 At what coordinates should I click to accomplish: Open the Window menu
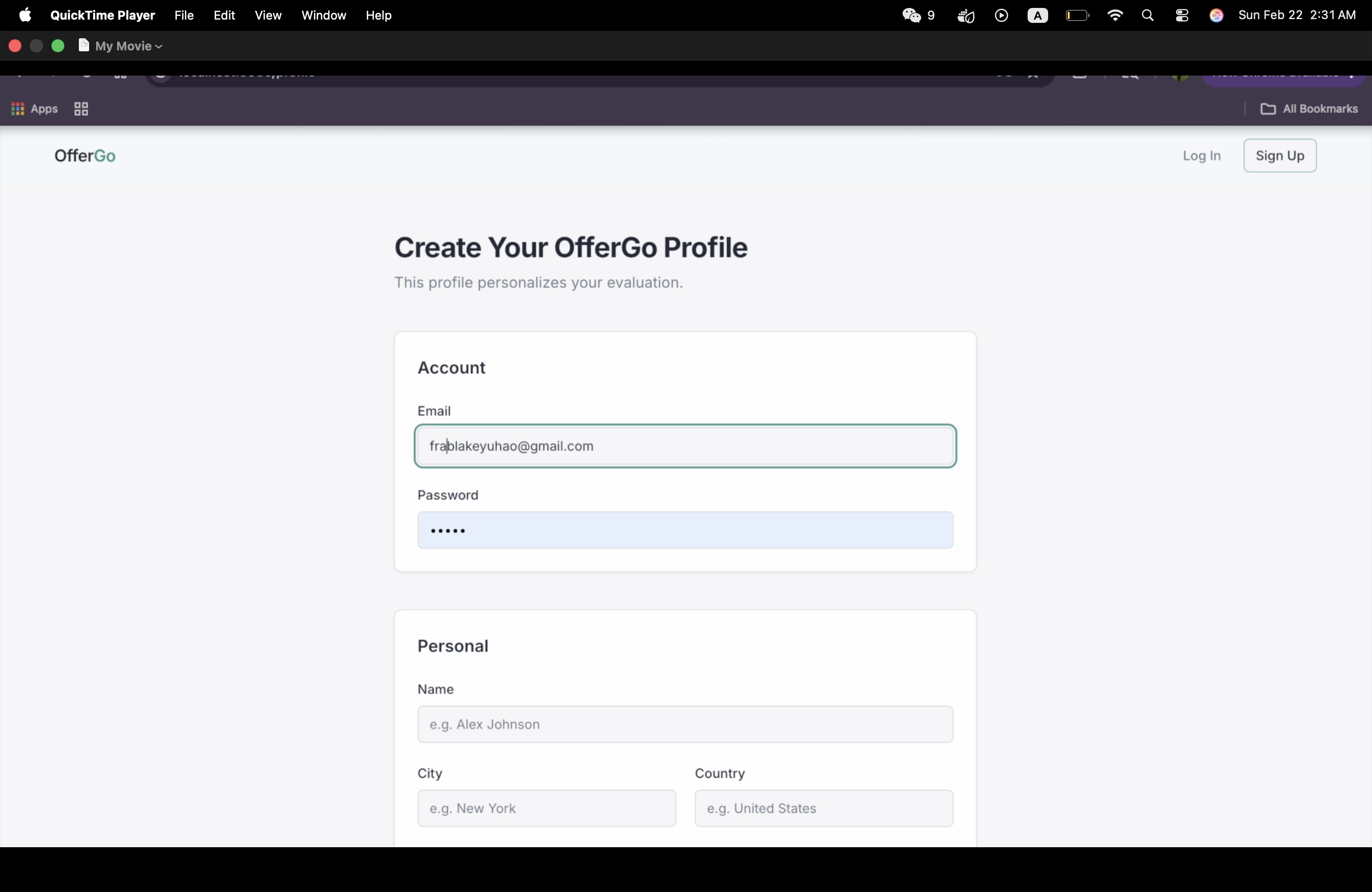(323, 15)
